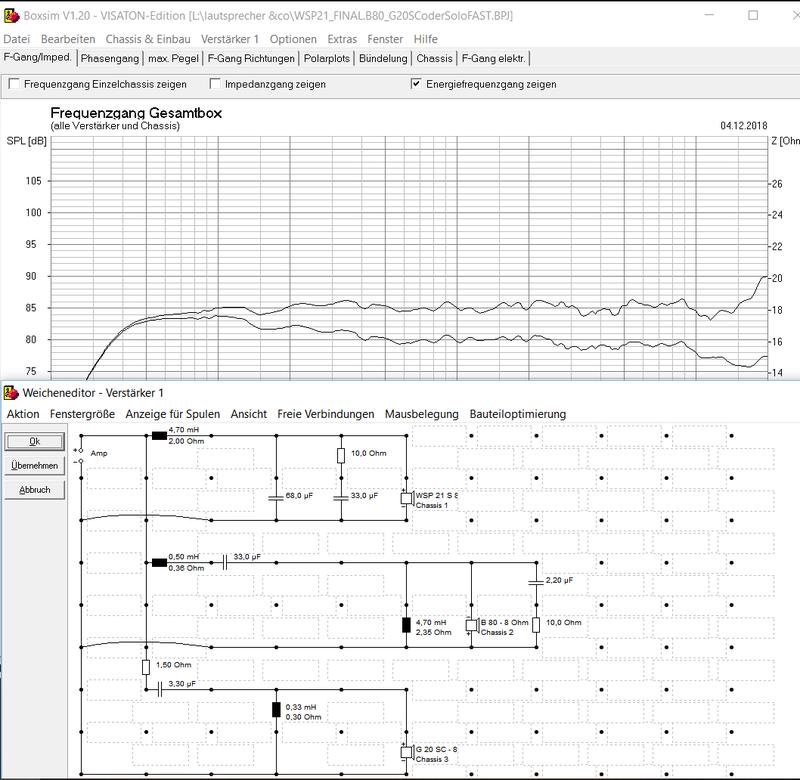The height and width of the screenshot is (780, 800).
Task: Enable Frequenzgang Einzelchassis zeigen checkbox
Action: click(14, 85)
